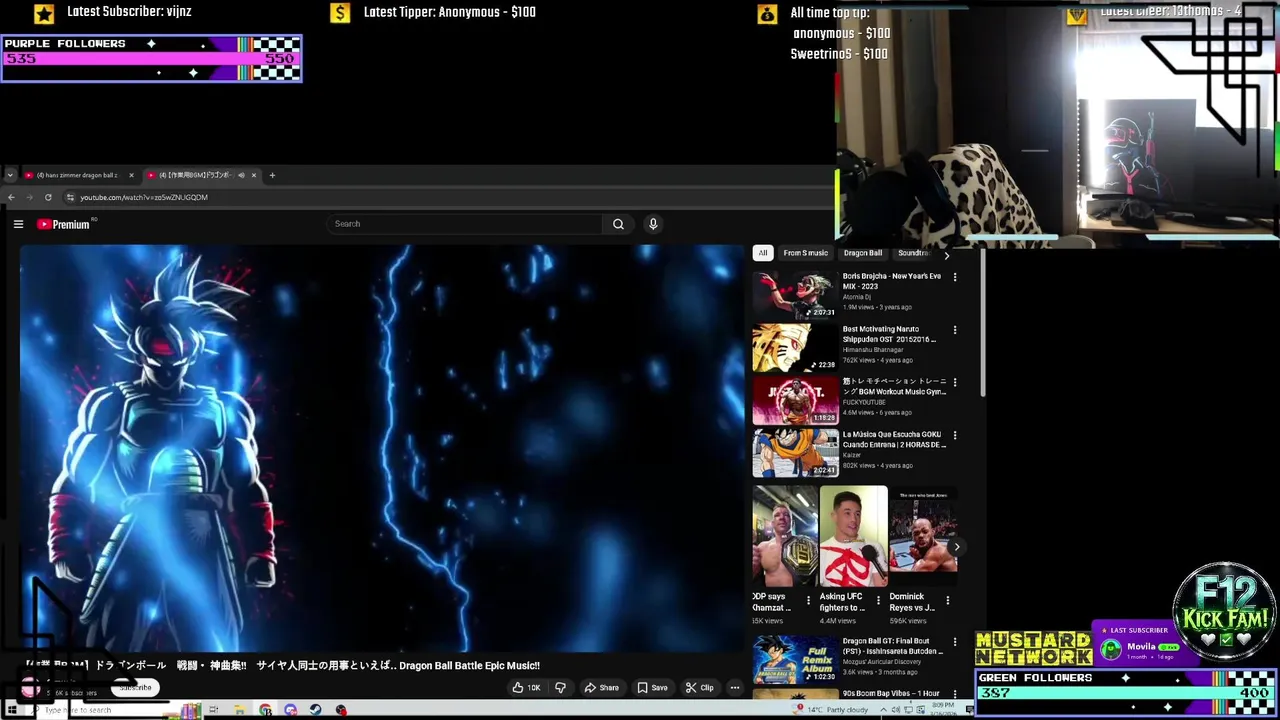Select the playing Japanese-titled Dragon Ball BGM tab
The height and width of the screenshot is (720, 1280).
point(195,175)
